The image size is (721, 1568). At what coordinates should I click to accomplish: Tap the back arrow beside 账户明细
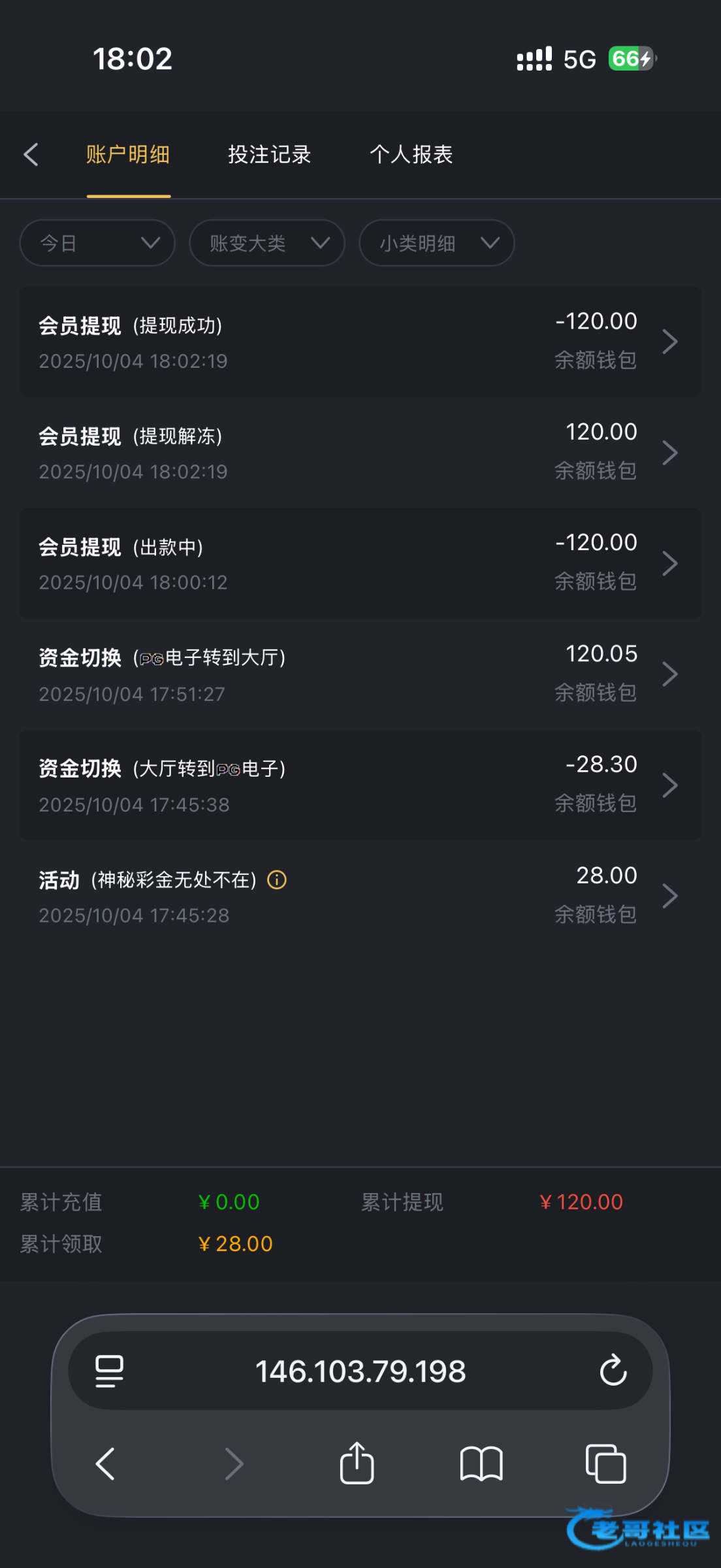click(31, 155)
